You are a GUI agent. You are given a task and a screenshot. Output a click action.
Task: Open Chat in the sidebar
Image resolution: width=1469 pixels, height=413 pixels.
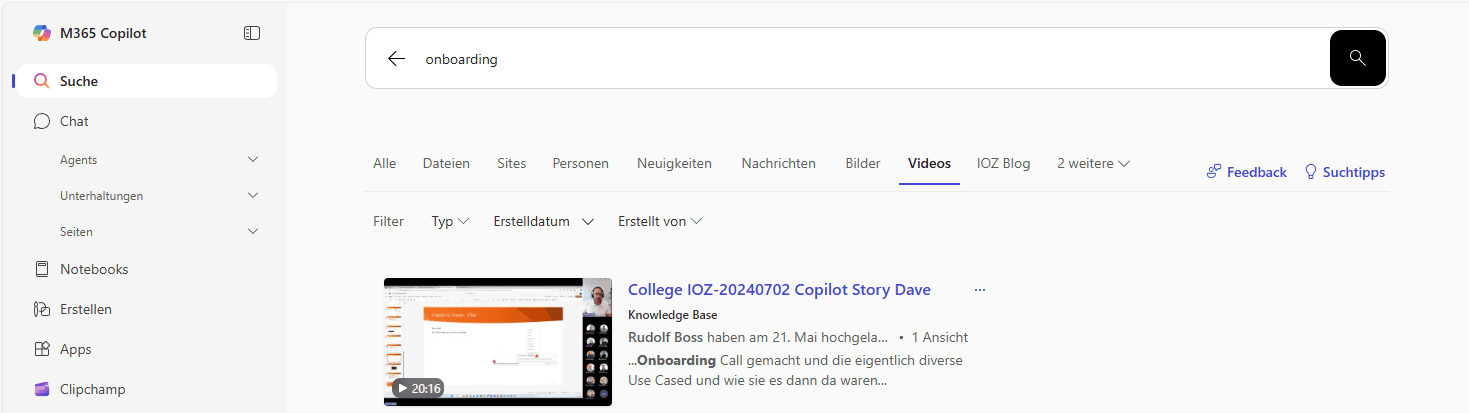(74, 121)
